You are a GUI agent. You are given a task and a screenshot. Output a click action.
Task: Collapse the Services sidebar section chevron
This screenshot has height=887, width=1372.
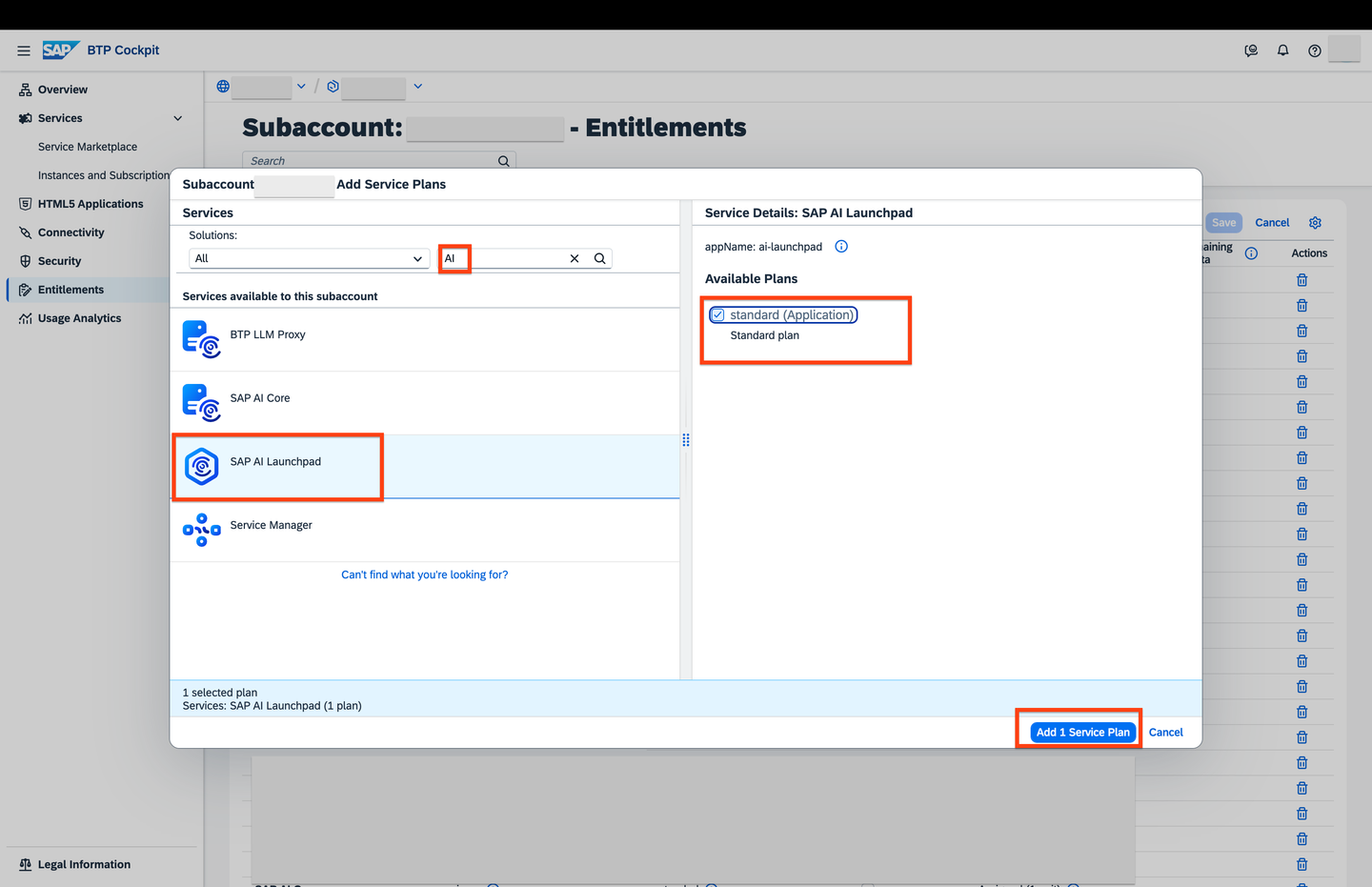click(x=178, y=118)
